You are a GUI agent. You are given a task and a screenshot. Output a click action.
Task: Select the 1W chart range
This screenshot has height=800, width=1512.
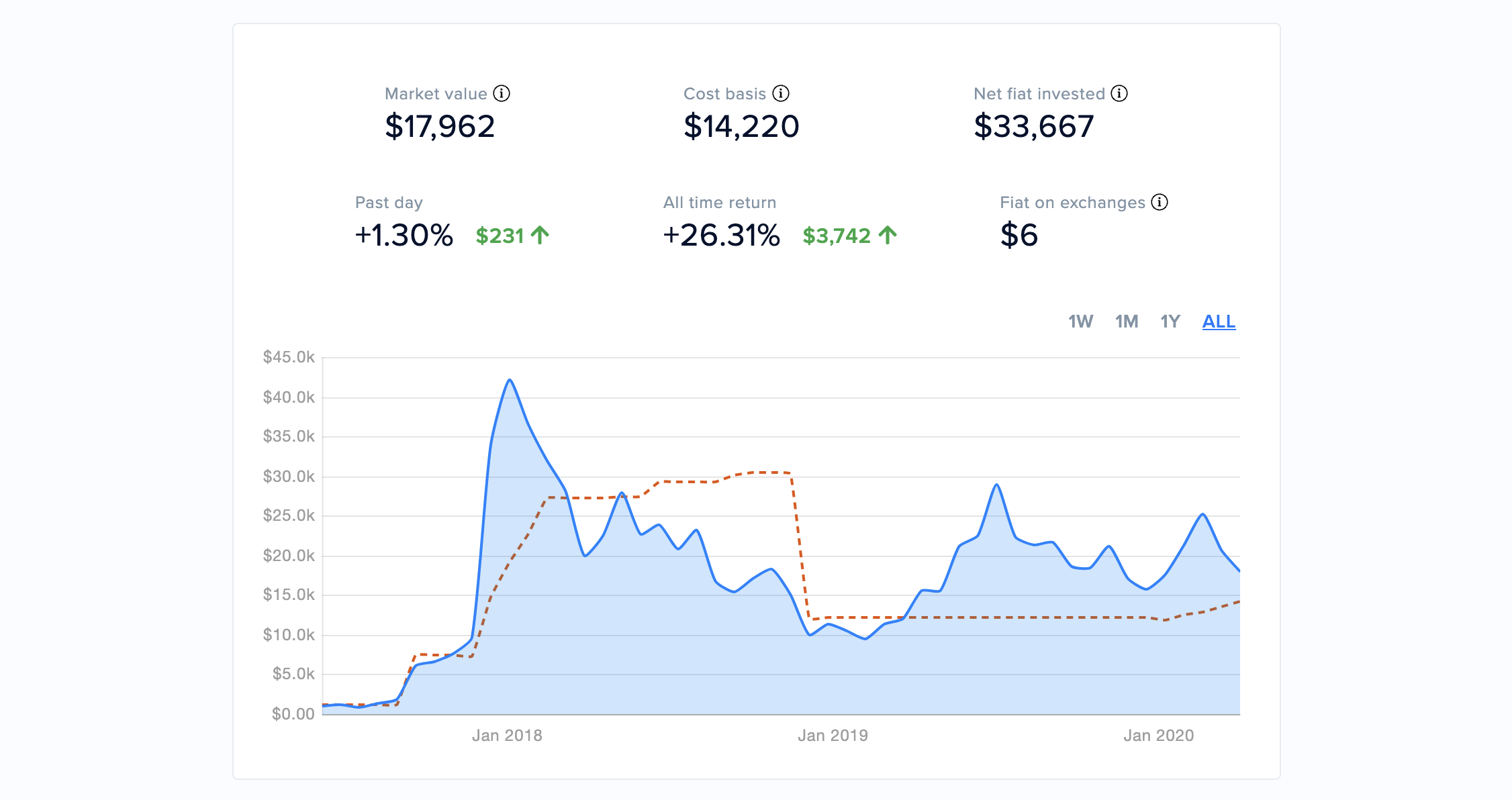(x=1080, y=321)
